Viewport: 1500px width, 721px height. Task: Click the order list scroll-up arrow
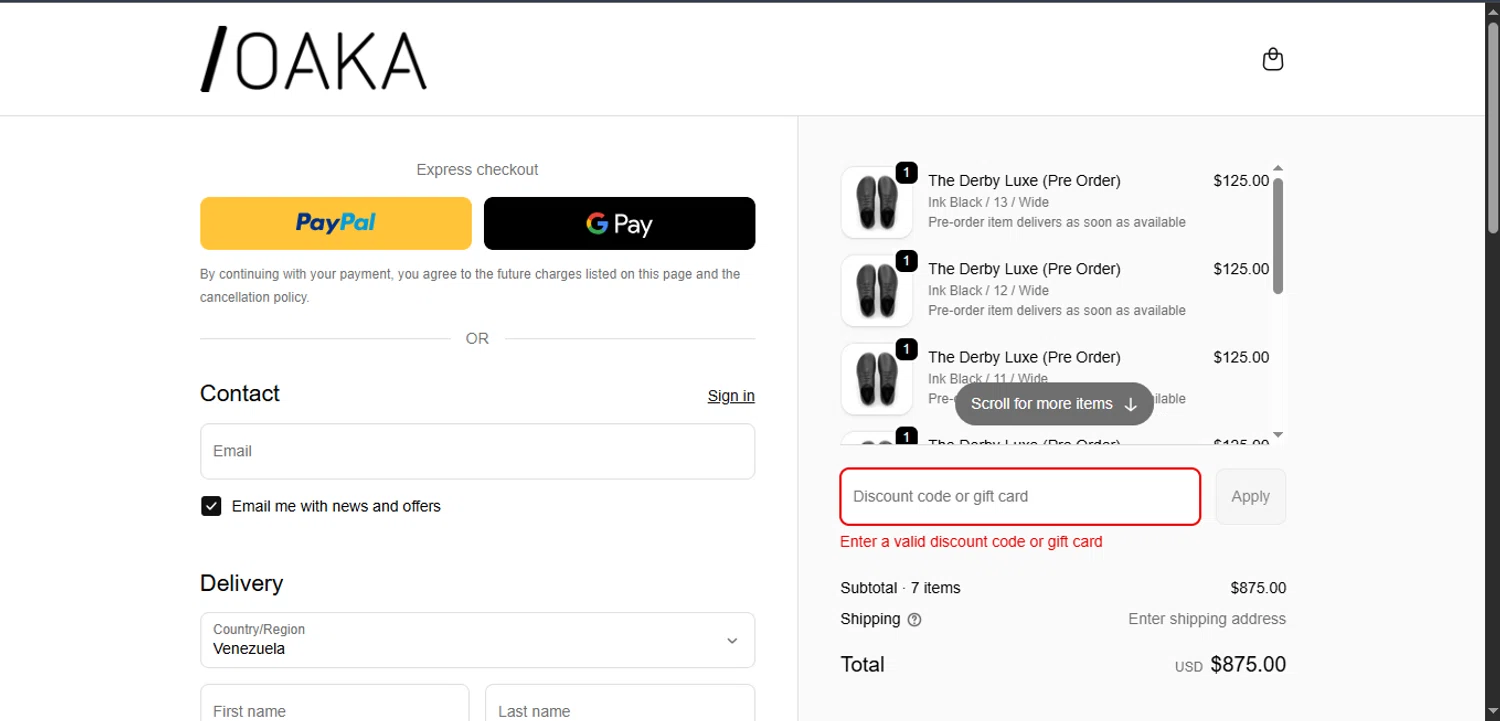coord(1278,168)
